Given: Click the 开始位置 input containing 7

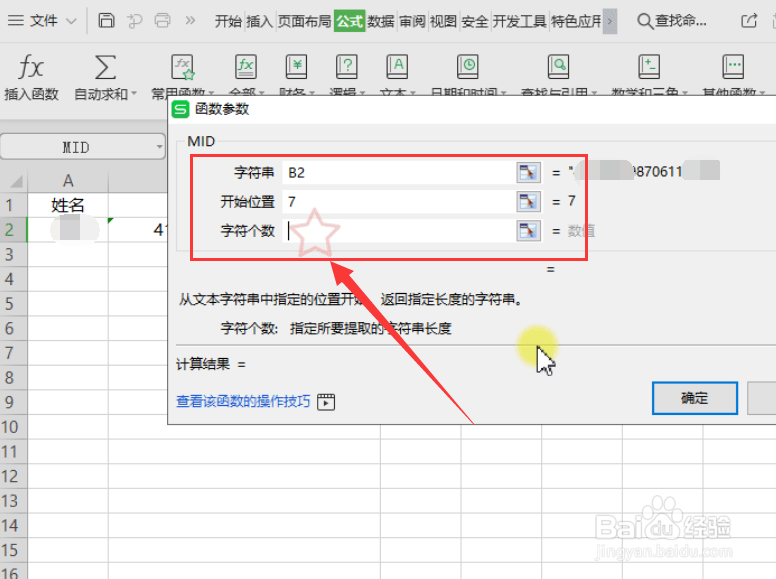Looking at the screenshot, I should pyautogui.click(x=399, y=202).
